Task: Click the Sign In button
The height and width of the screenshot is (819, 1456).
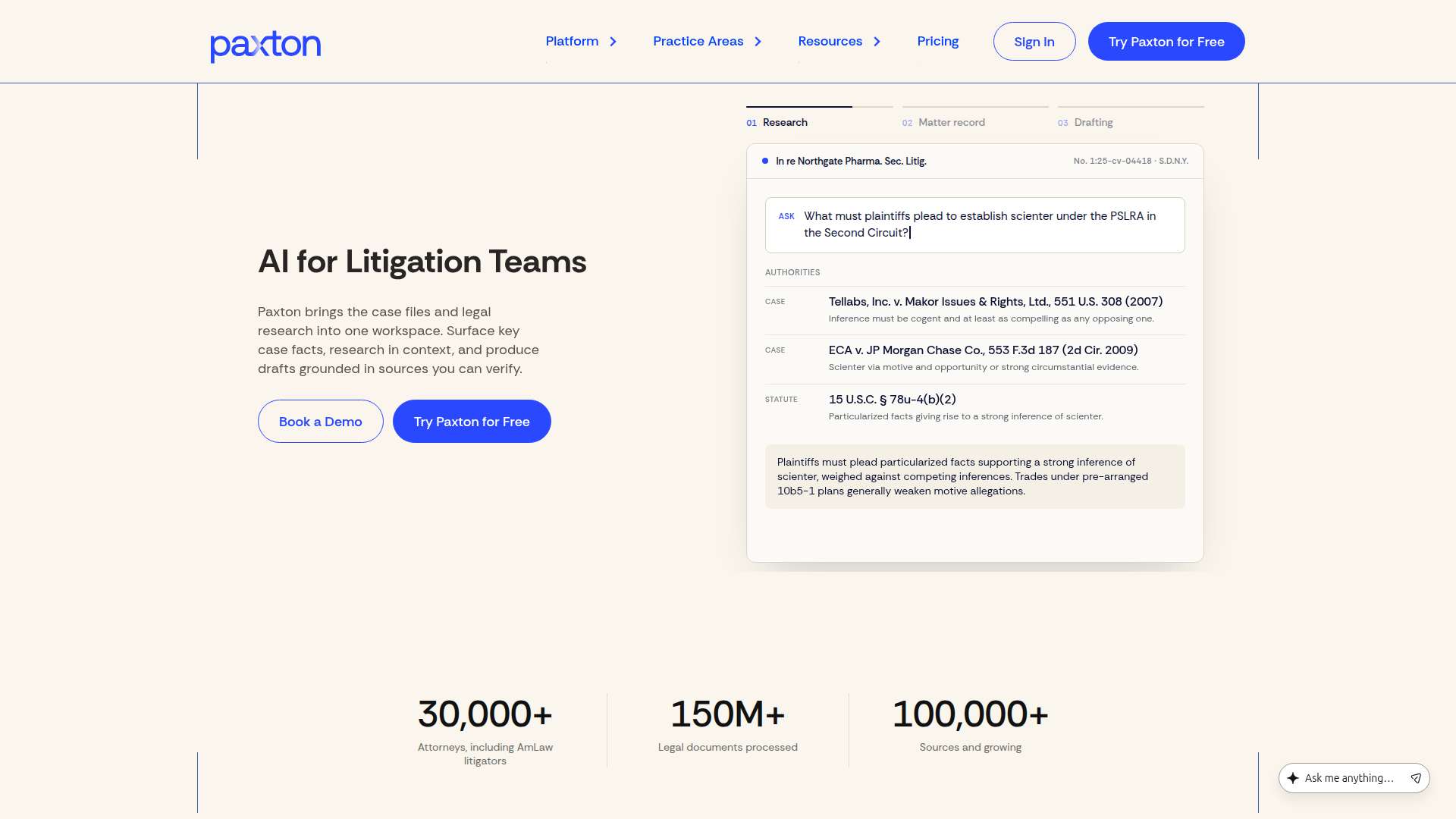Action: point(1034,42)
